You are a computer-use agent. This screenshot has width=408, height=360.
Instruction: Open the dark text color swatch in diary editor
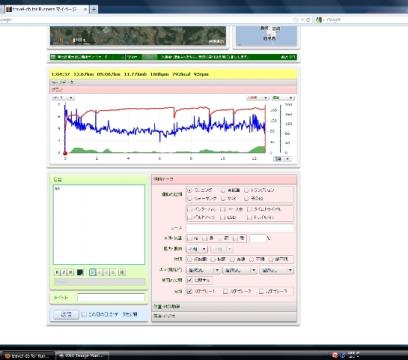click(80, 272)
